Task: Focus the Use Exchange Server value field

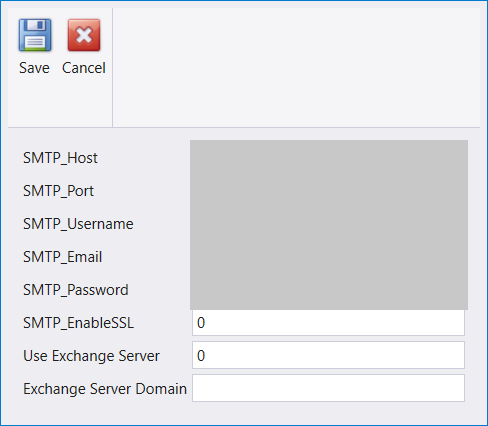Action: [x=328, y=355]
